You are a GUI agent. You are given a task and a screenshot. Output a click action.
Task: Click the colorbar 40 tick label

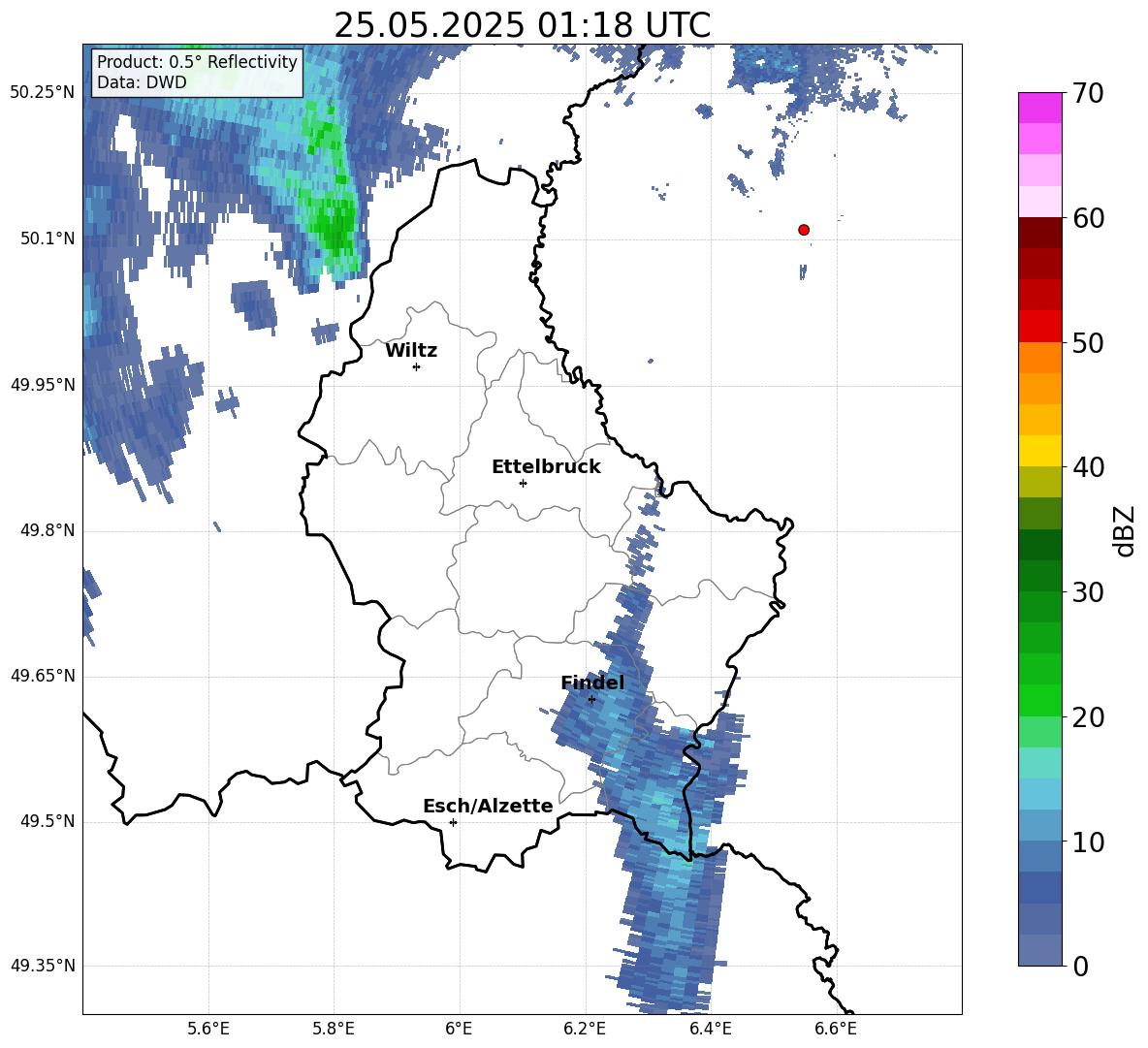click(1088, 467)
